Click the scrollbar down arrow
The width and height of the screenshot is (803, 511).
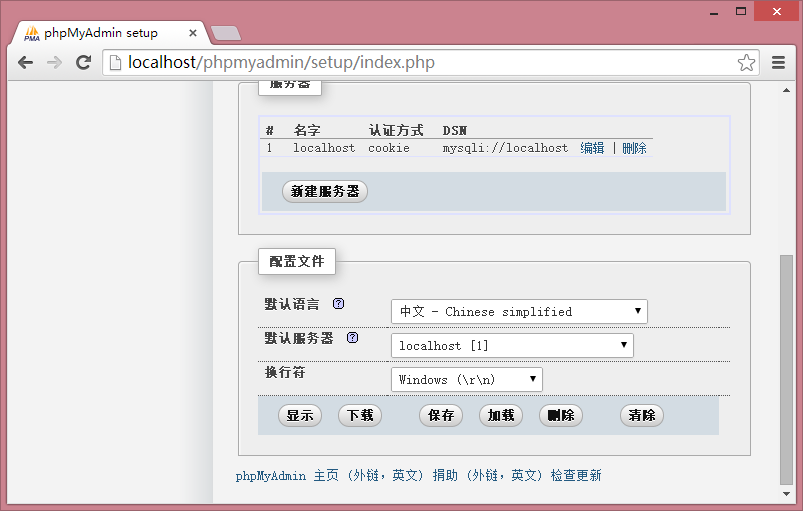click(786, 494)
